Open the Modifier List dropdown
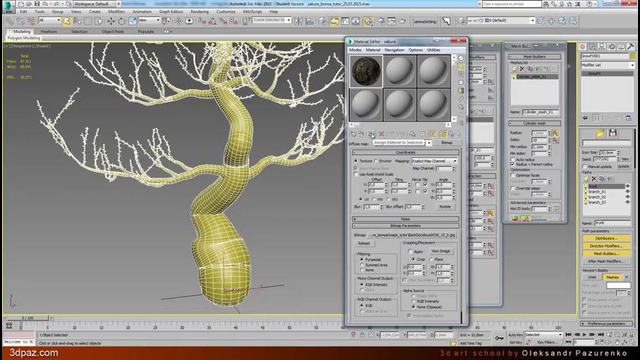The width and height of the screenshot is (640, 360). 608,65
